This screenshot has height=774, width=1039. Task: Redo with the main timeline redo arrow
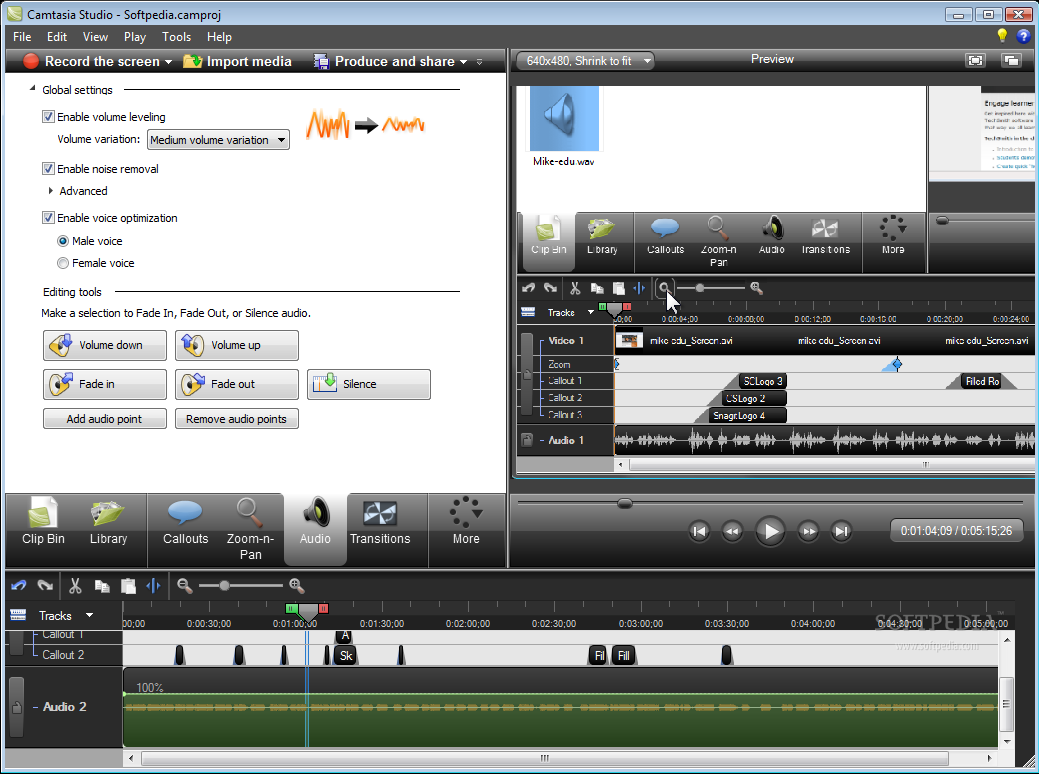tap(45, 585)
